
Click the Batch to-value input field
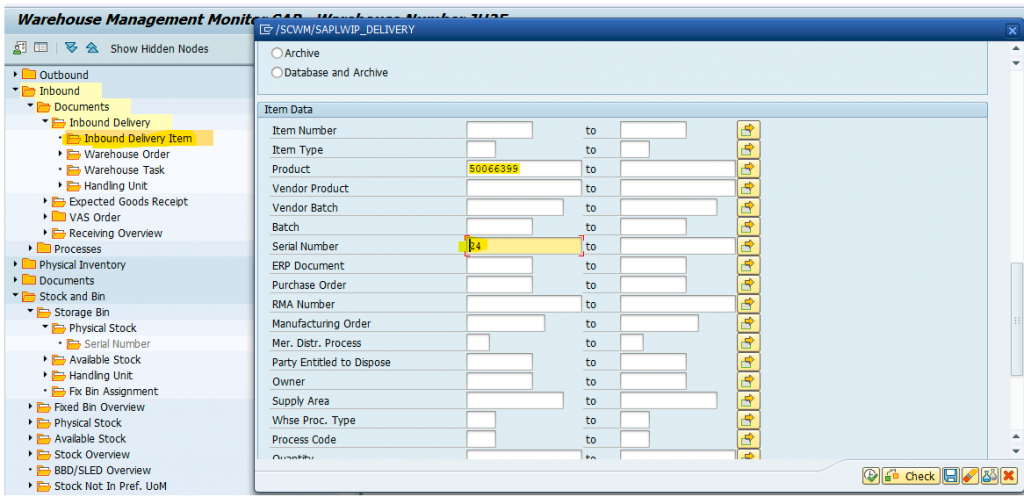coord(653,227)
